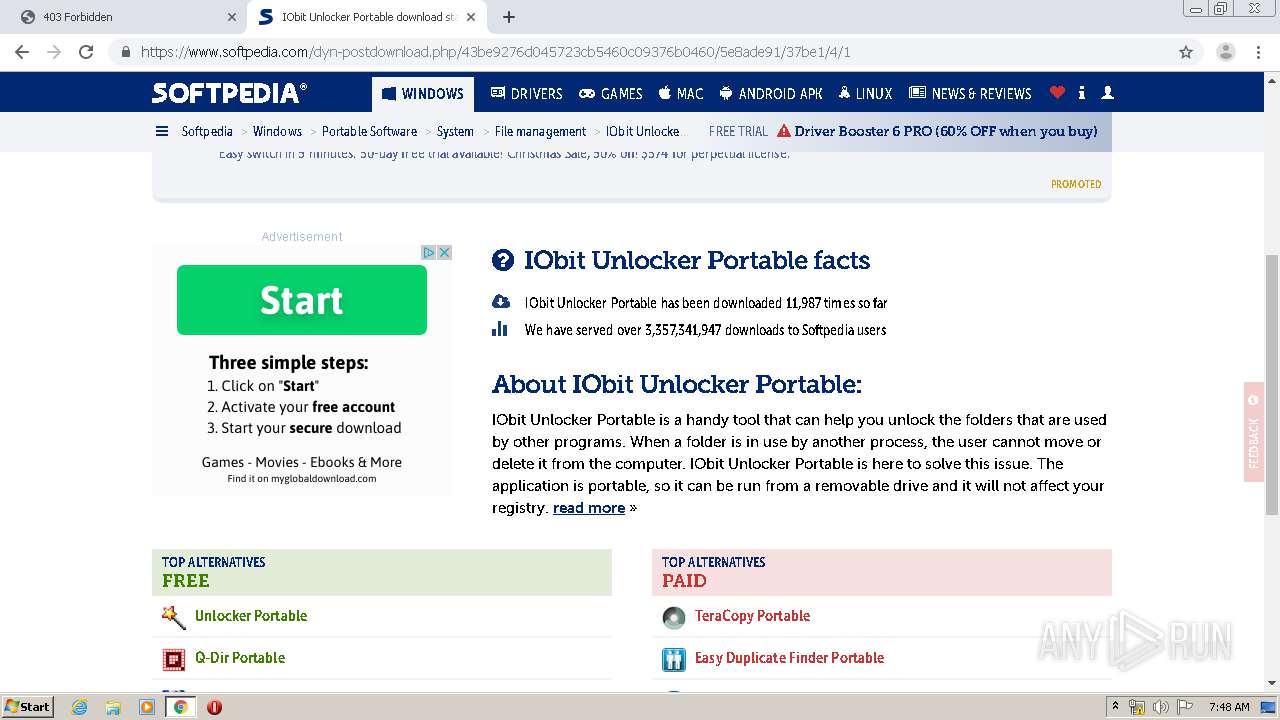Open the Chrome profile avatar icon
Image resolution: width=1280 pixels, height=720 pixels.
(1225, 52)
